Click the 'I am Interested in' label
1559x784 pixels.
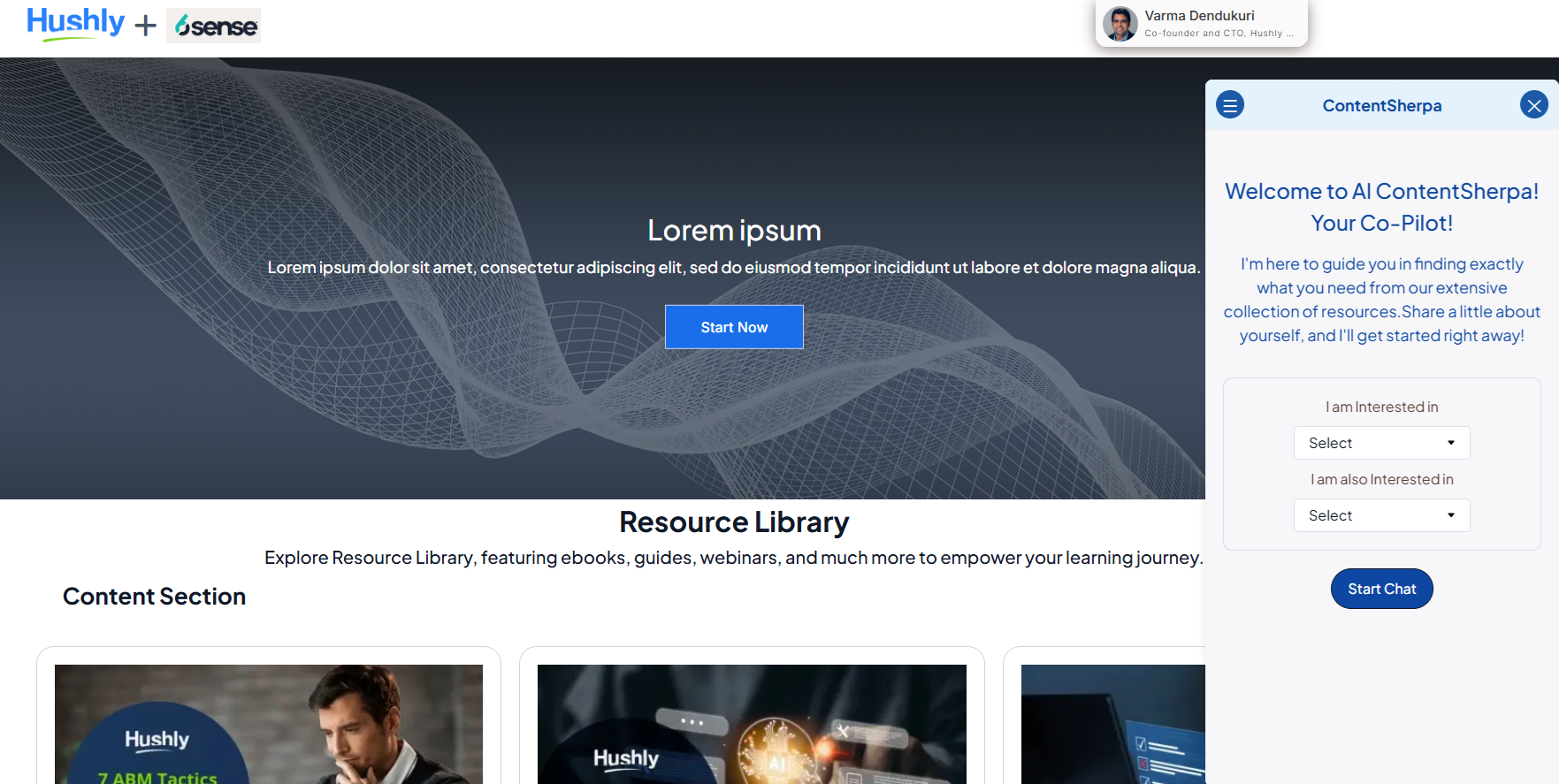coord(1381,407)
